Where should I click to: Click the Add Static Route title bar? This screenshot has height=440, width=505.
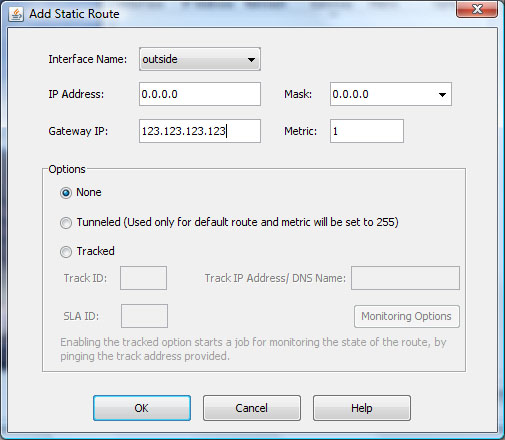pos(233,14)
